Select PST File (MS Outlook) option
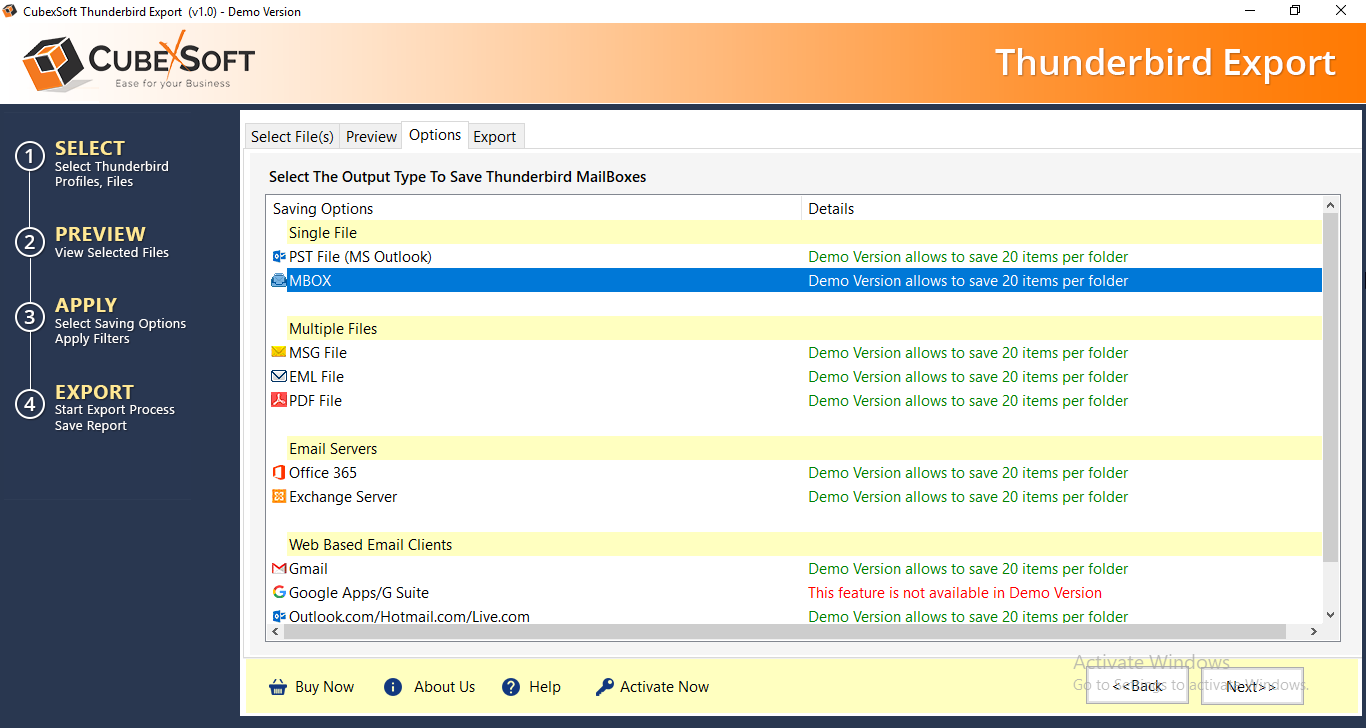This screenshot has height=728, width=1366. click(x=360, y=257)
